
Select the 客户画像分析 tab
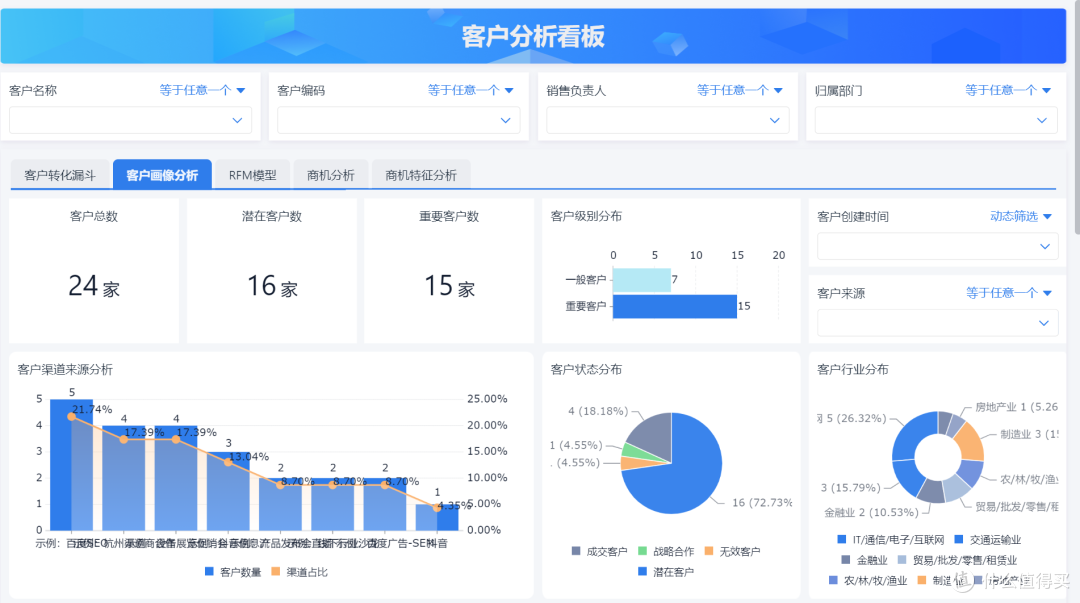[x=162, y=175]
